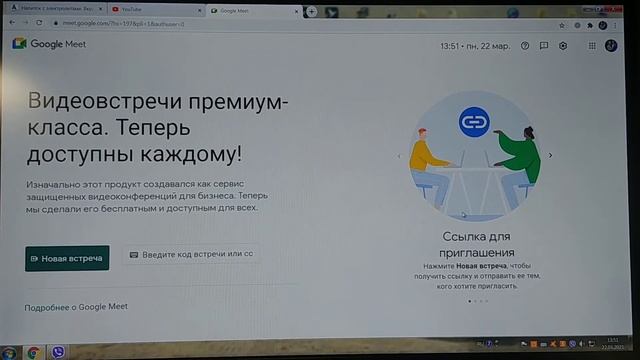Open Meet settings gear icon

click(563, 46)
